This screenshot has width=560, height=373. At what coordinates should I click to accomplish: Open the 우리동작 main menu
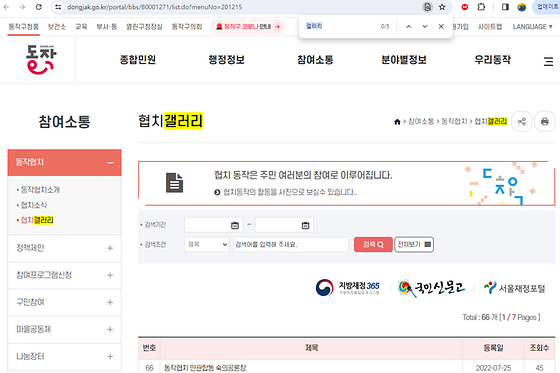(x=492, y=60)
